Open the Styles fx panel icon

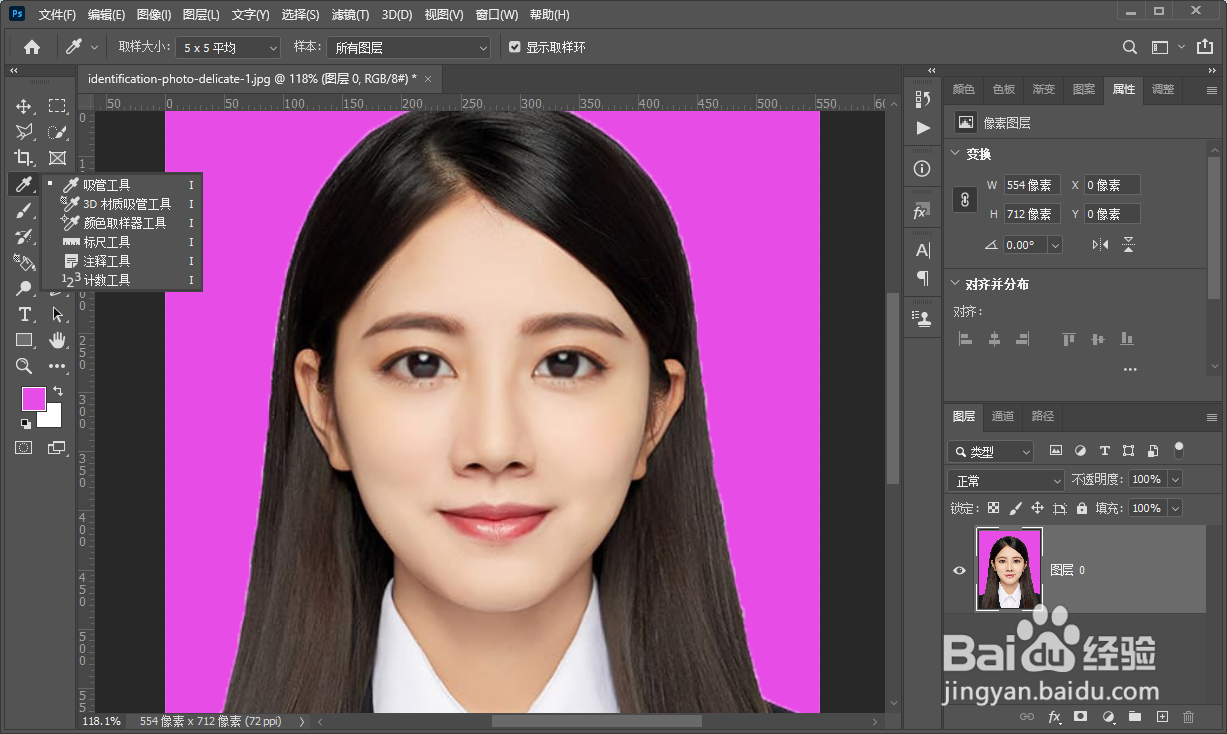point(922,212)
